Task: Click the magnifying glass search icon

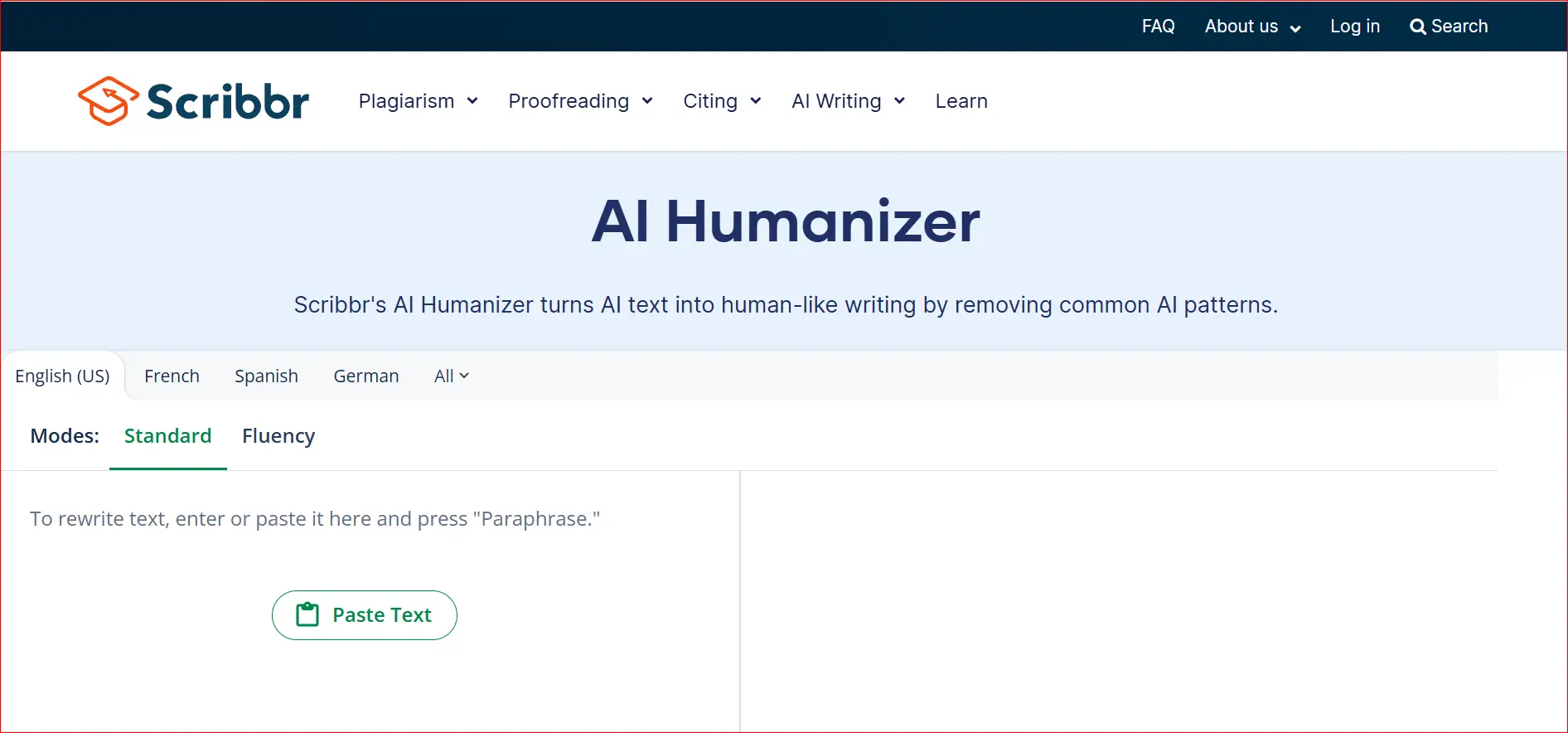Action: coord(1418,27)
